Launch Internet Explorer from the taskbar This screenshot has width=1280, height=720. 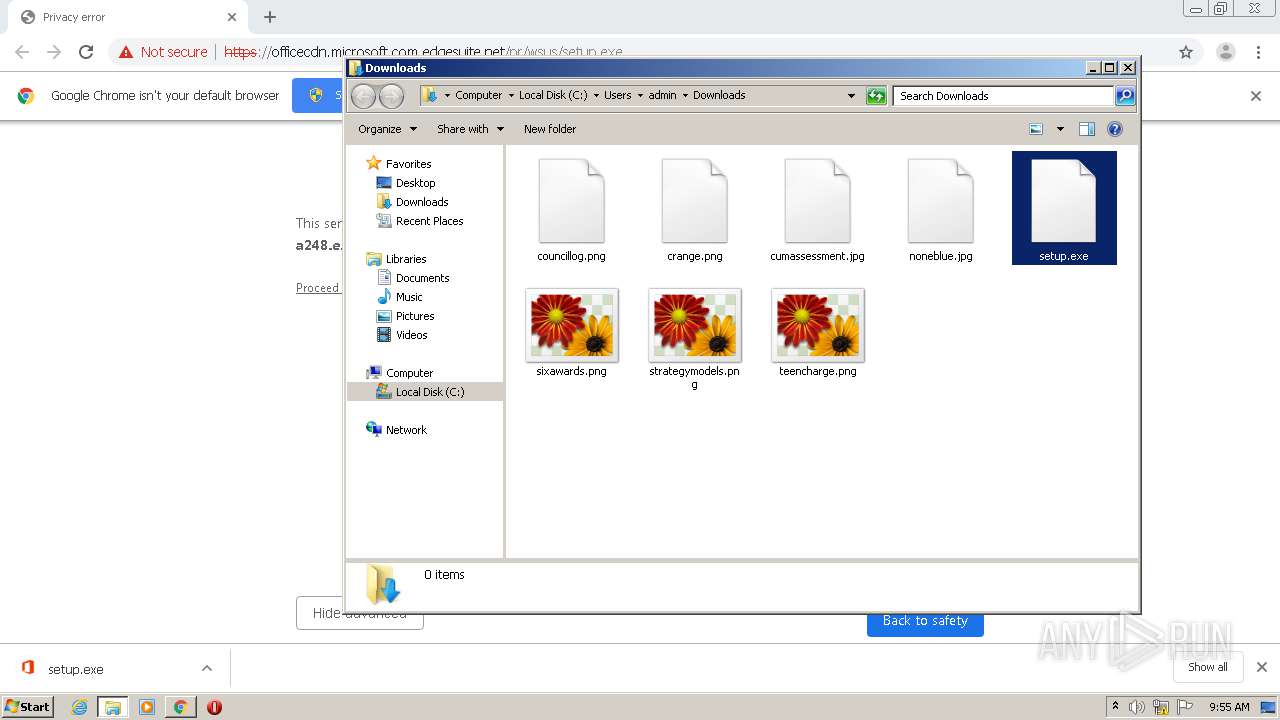pyautogui.click(x=79, y=707)
